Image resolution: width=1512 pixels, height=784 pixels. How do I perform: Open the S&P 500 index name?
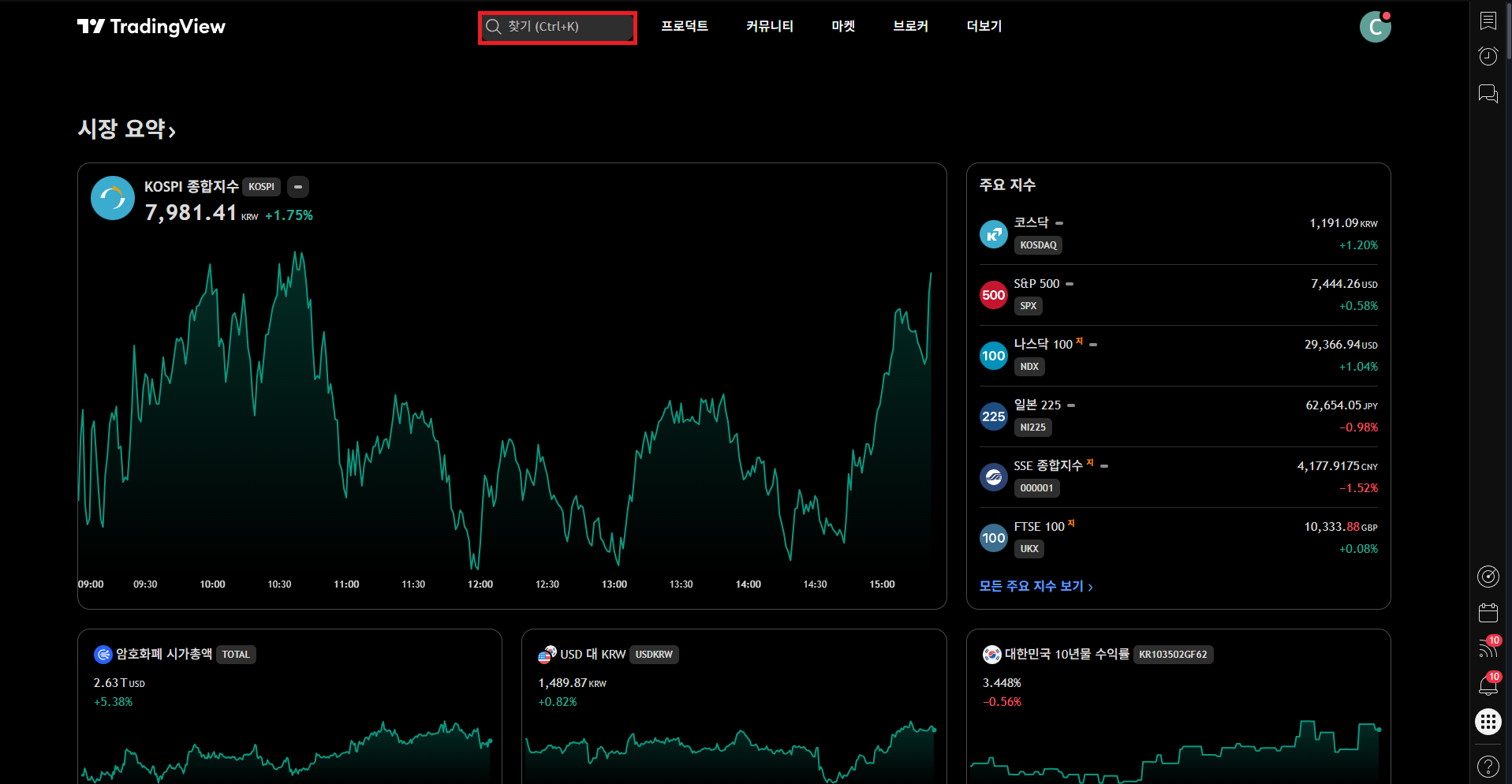[x=1036, y=283]
